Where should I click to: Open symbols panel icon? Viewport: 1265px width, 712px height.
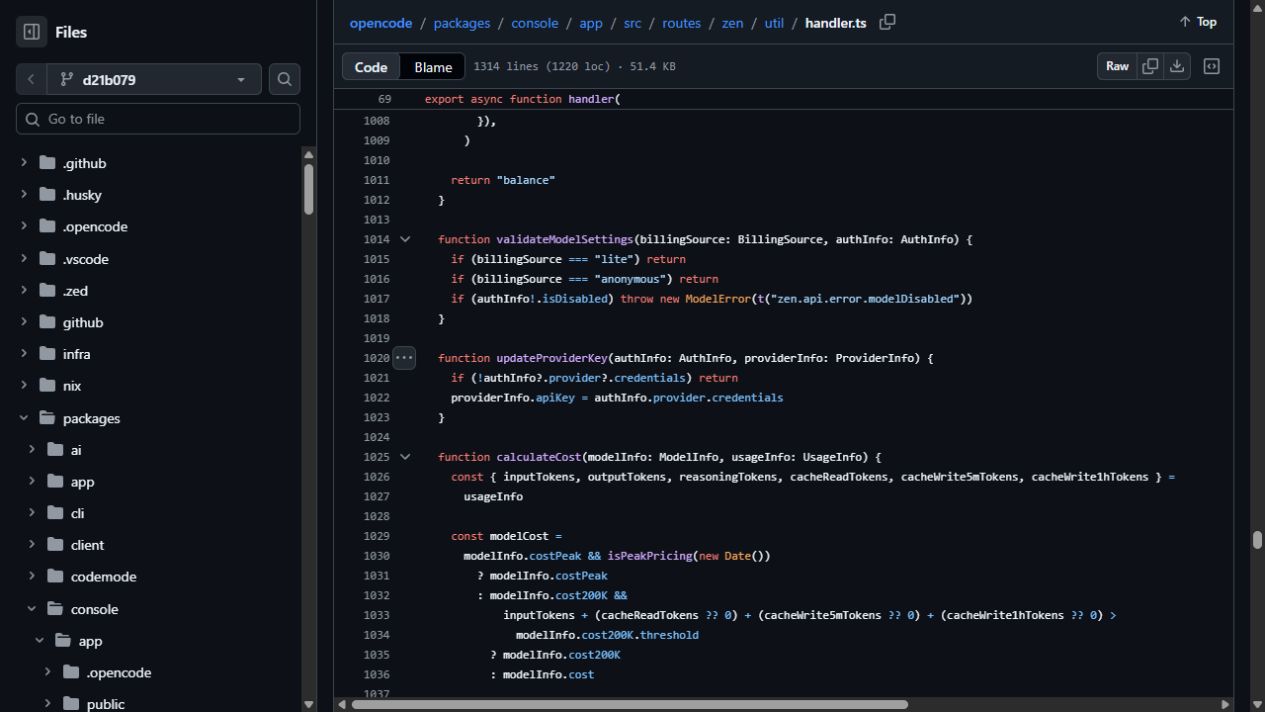point(1211,66)
